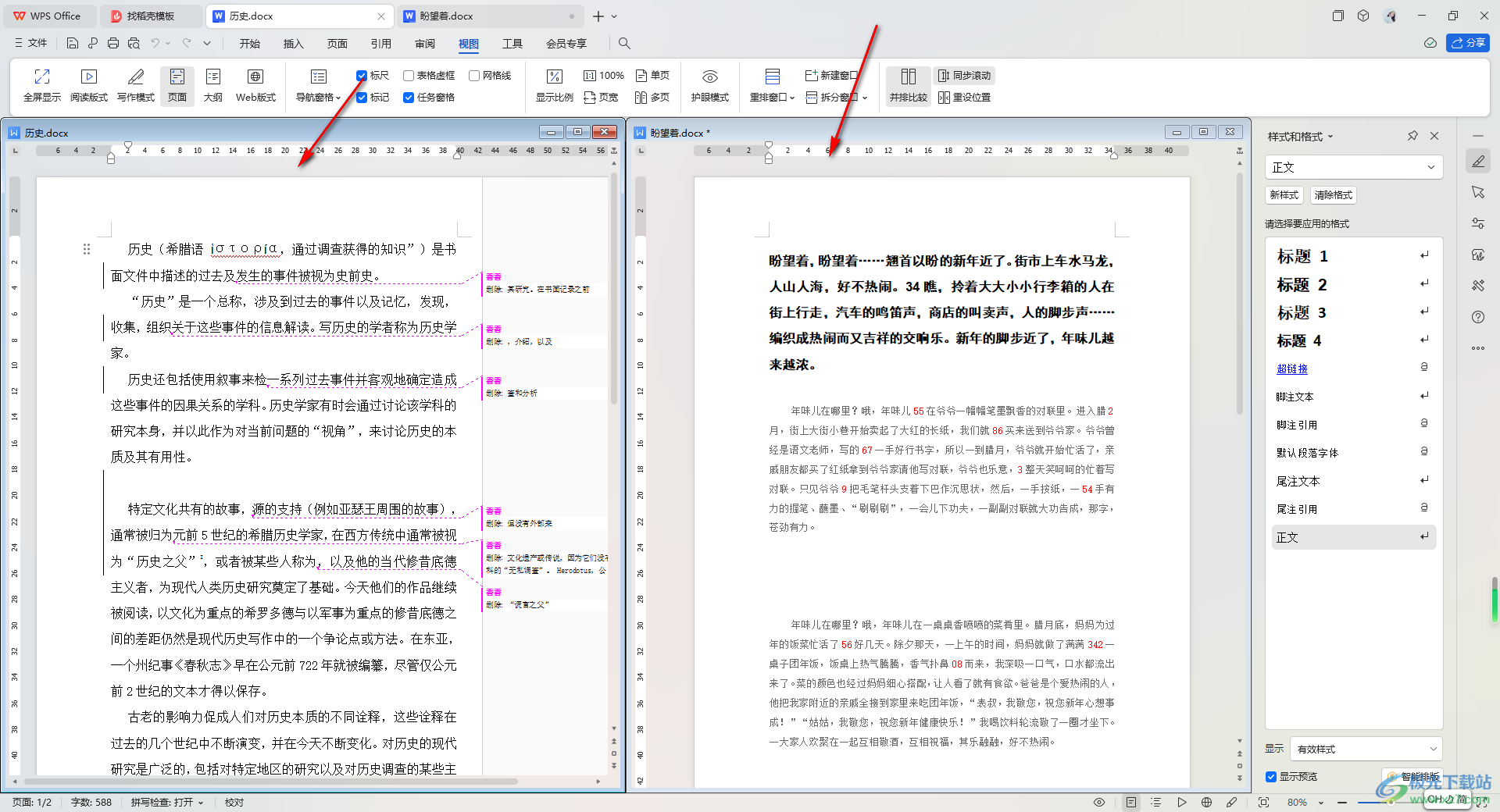
Task: Reset window position
Action: click(x=965, y=98)
